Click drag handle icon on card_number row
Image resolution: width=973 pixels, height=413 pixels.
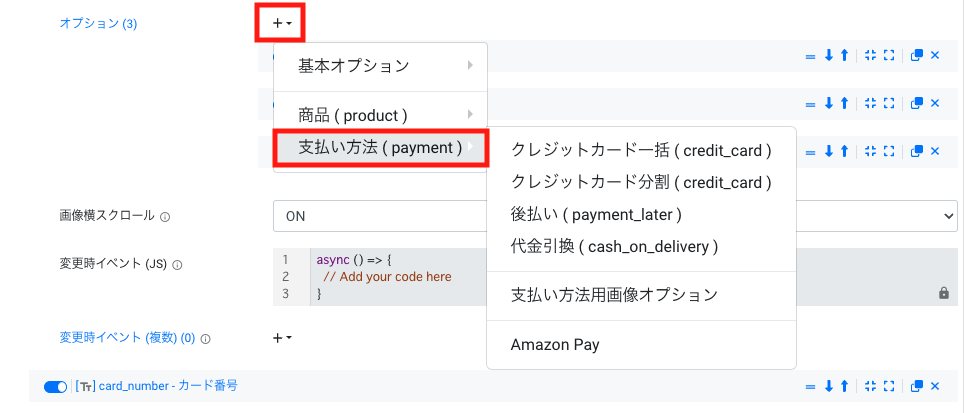pos(809,386)
